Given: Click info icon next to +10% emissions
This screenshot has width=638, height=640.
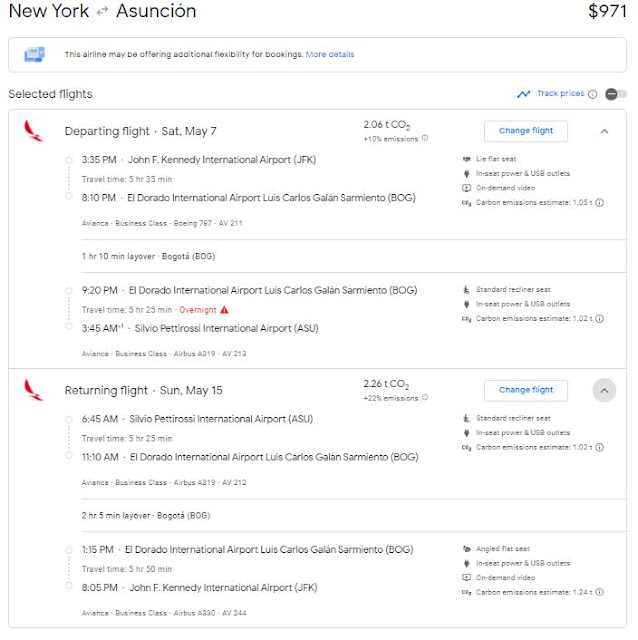Looking at the screenshot, I should [425, 138].
